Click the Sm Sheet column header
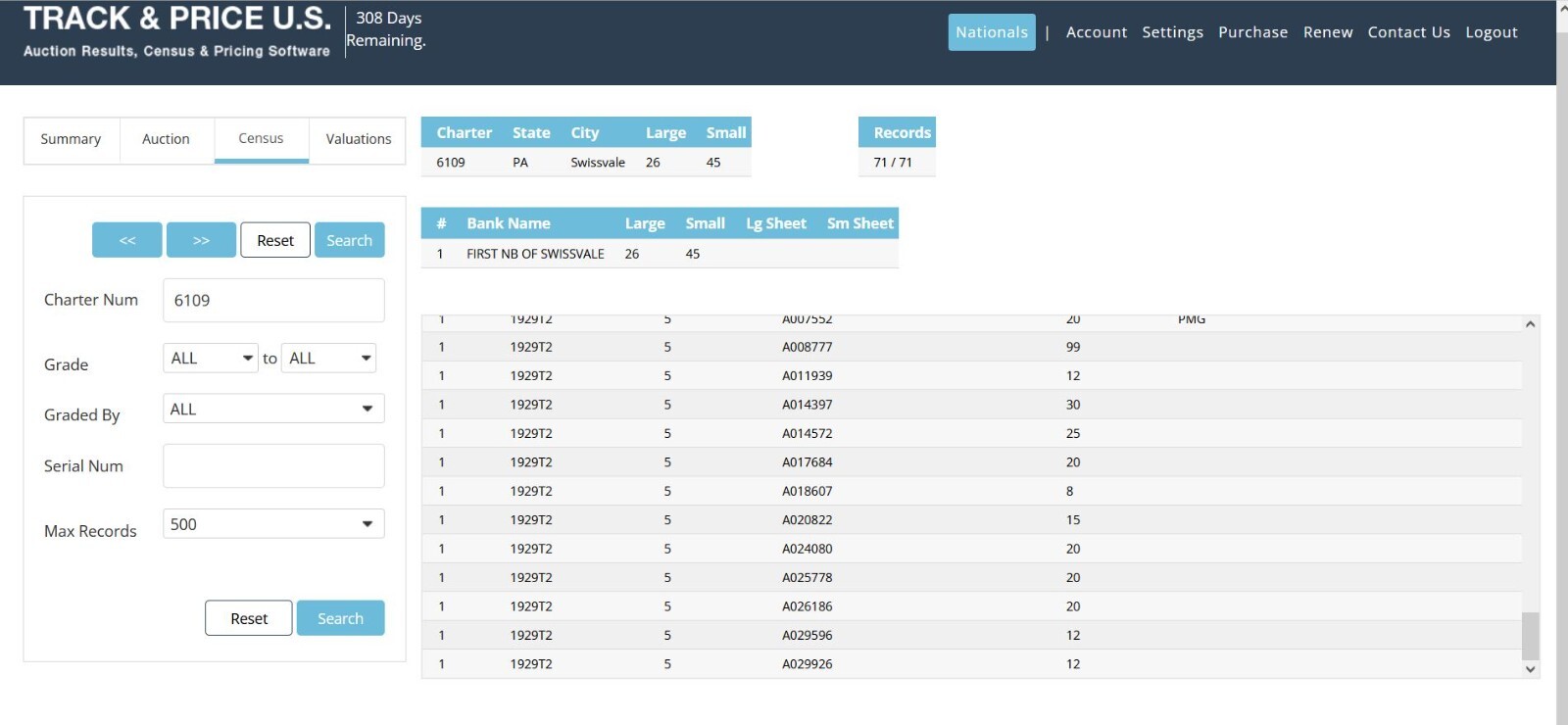Screen dimensions: 1568x725 [x=860, y=223]
